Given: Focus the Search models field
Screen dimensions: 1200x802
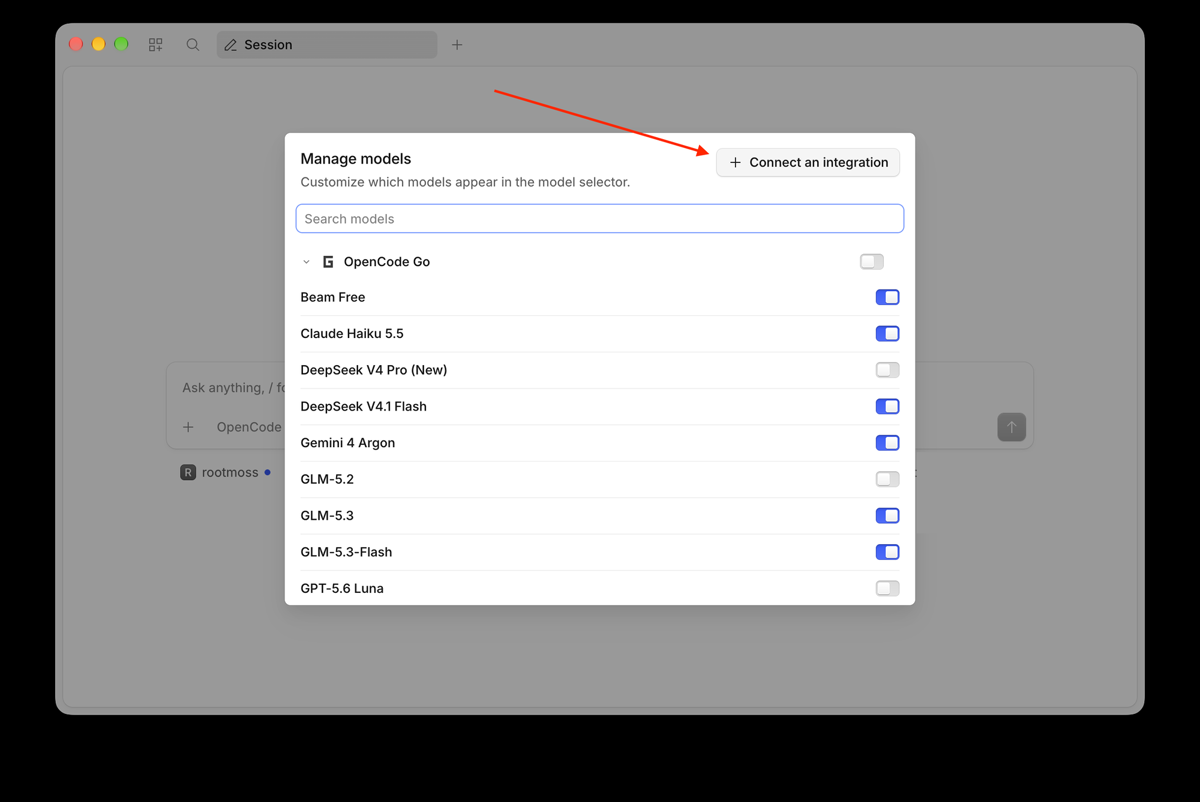Looking at the screenshot, I should point(600,219).
